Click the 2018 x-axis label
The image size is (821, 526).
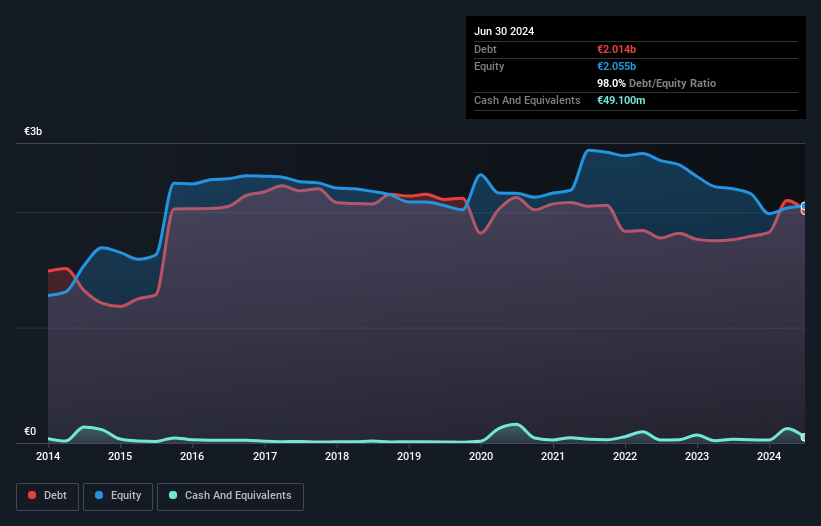point(337,456)
